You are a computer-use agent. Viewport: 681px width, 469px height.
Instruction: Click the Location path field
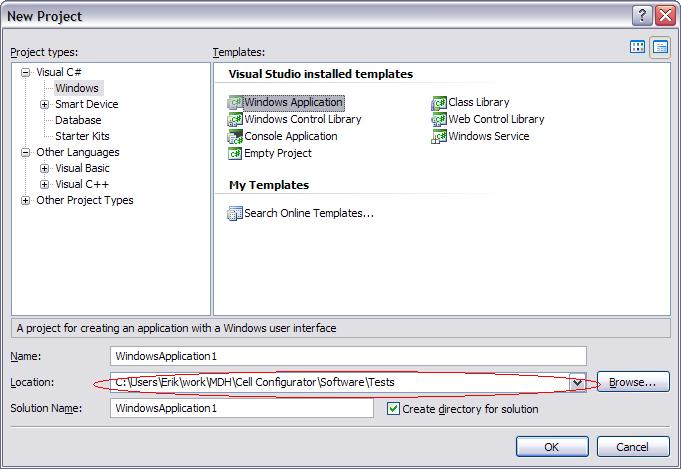[340, 382]
